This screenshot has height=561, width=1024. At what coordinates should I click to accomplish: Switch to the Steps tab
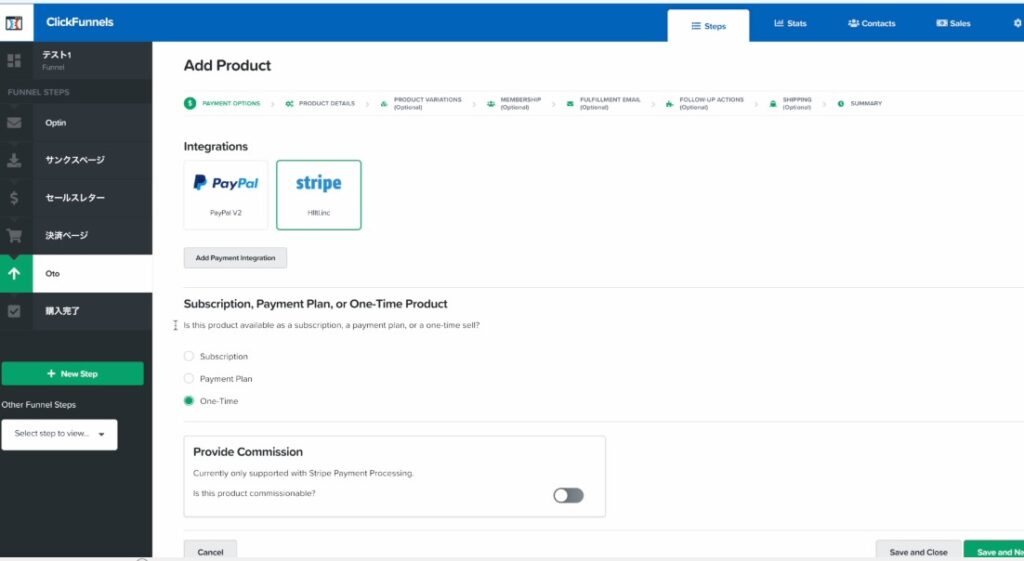click(708, 25)
